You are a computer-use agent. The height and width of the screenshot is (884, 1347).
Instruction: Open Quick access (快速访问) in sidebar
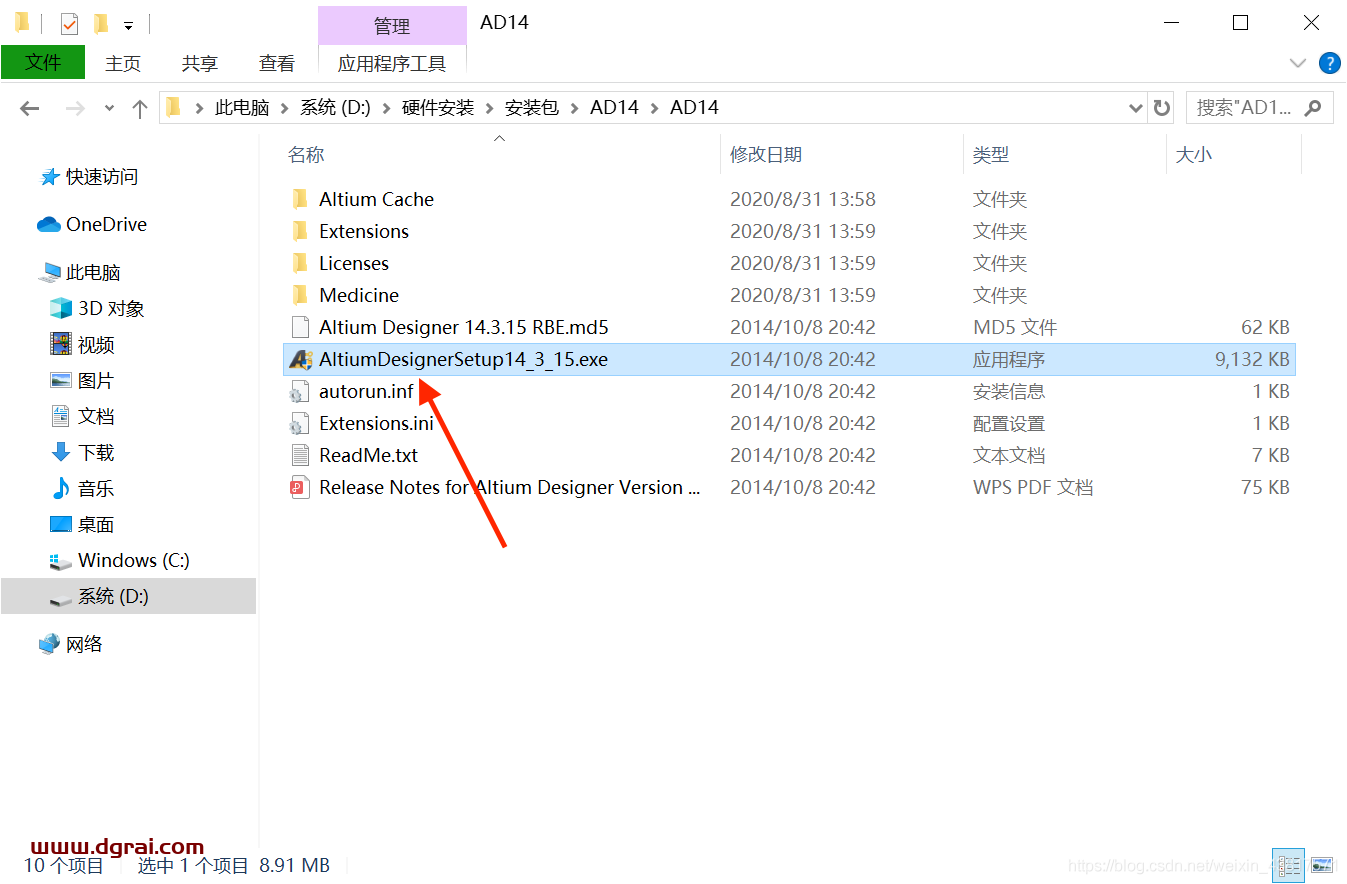coord(89,177)
